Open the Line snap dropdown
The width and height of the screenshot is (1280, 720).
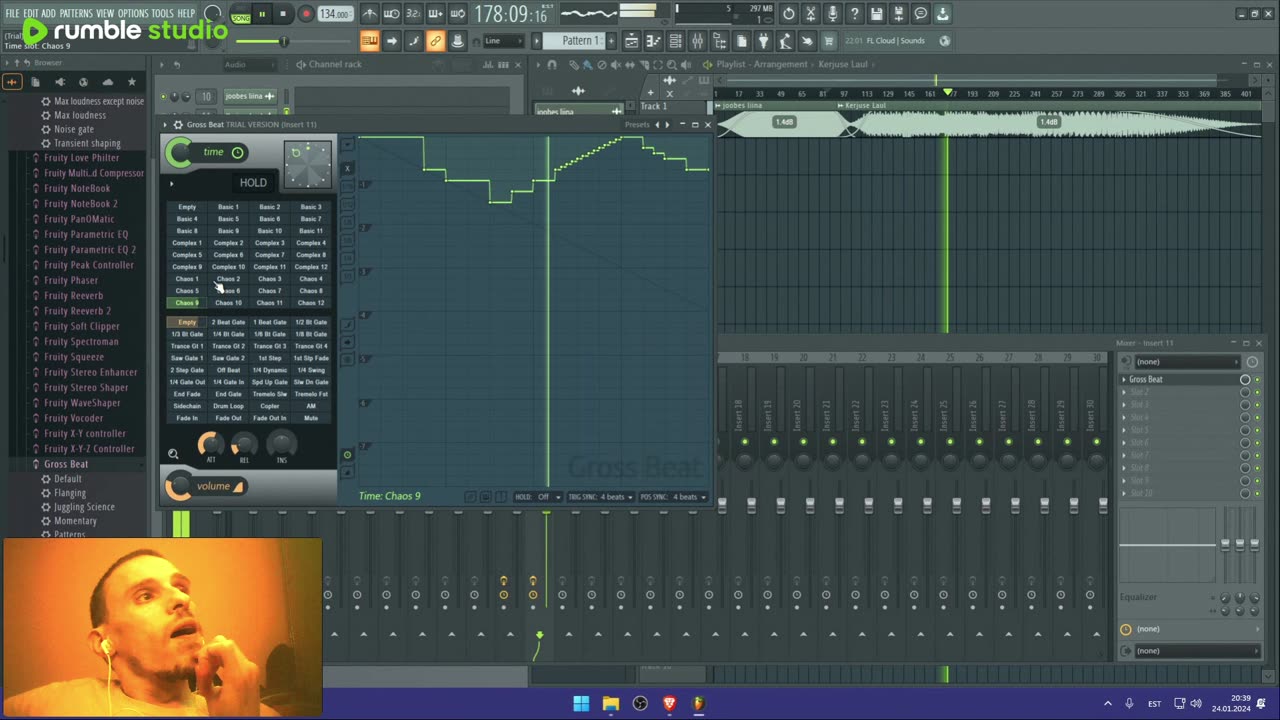click(x=504, y=41)
